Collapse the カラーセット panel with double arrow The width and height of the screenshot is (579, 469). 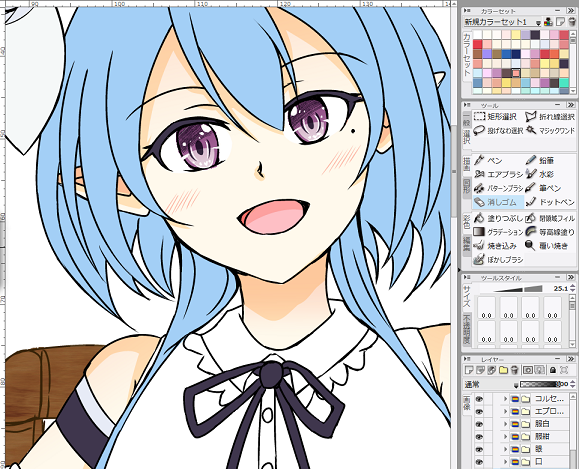571,11
